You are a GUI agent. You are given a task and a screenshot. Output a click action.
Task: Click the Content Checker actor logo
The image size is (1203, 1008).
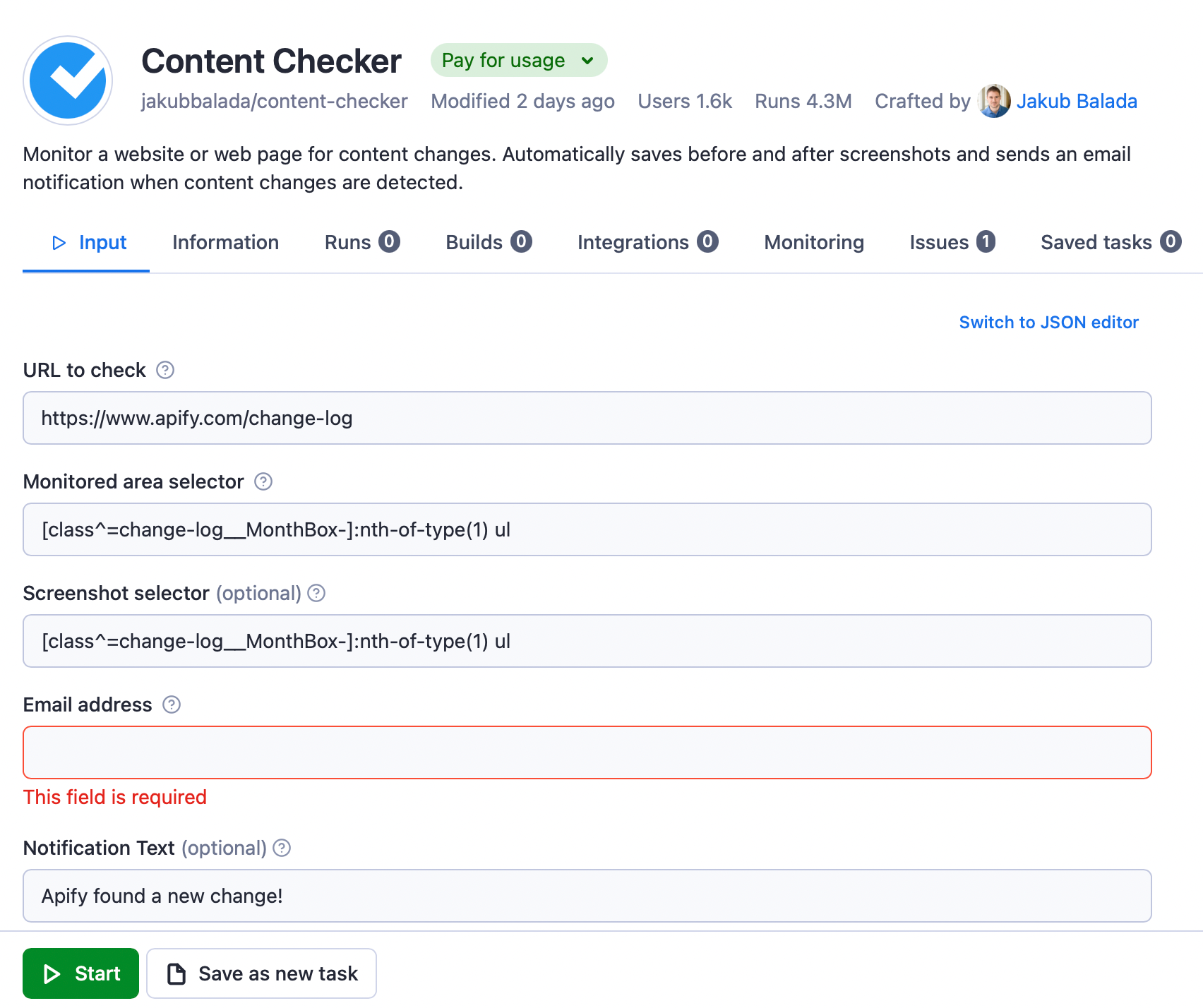click(x=68, y=80)
